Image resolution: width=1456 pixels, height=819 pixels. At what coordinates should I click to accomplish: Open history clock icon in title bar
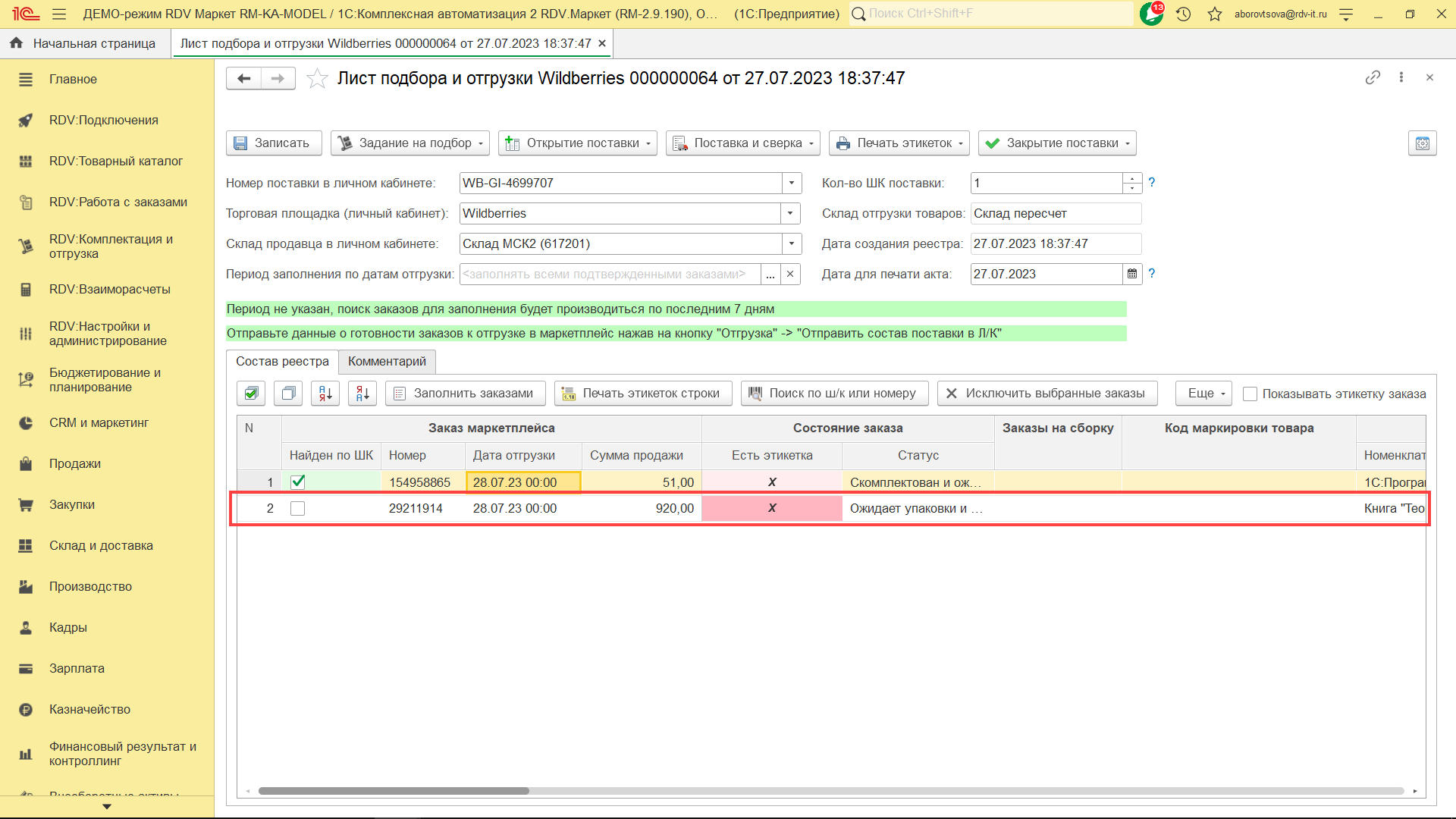(1183, 14)
